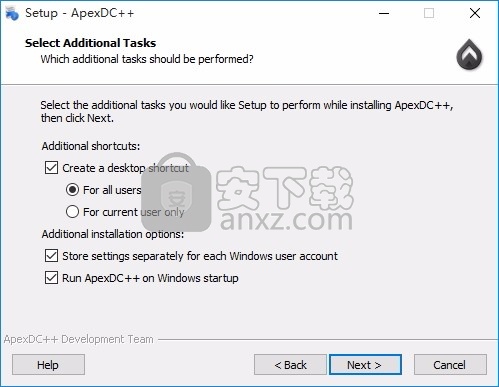This screenshot has height=387, width=499.
Task: Click the Setup - ApexDC++ title text
Action: (80, 13)
